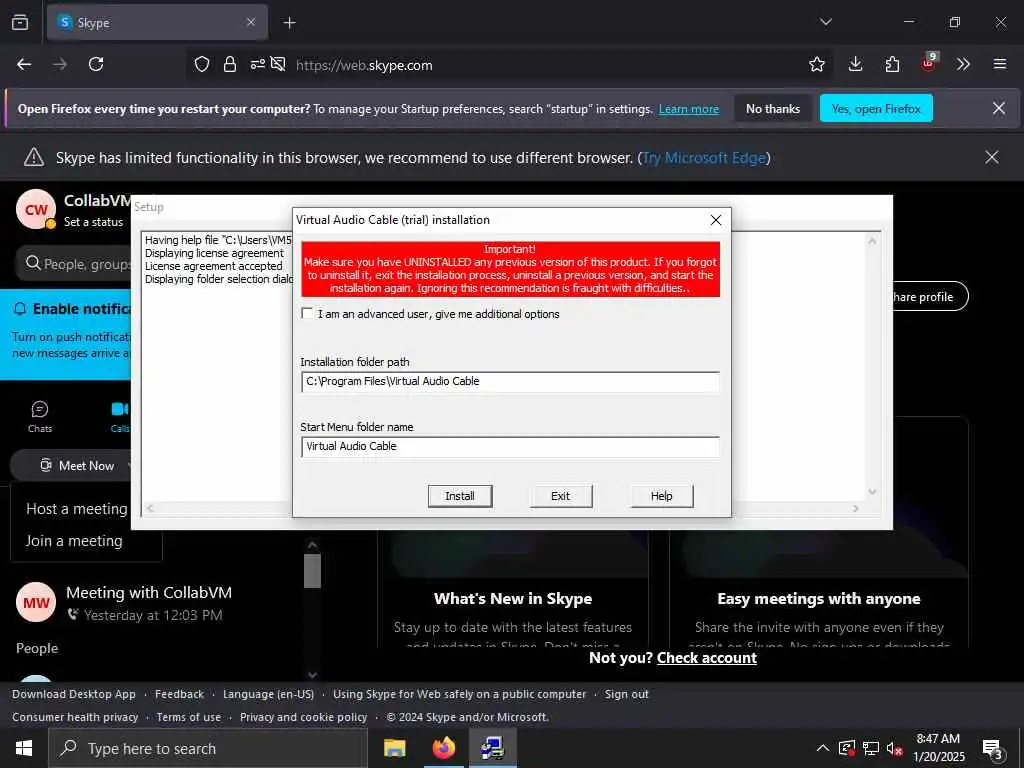Close the Skype tab

point(251,22)
